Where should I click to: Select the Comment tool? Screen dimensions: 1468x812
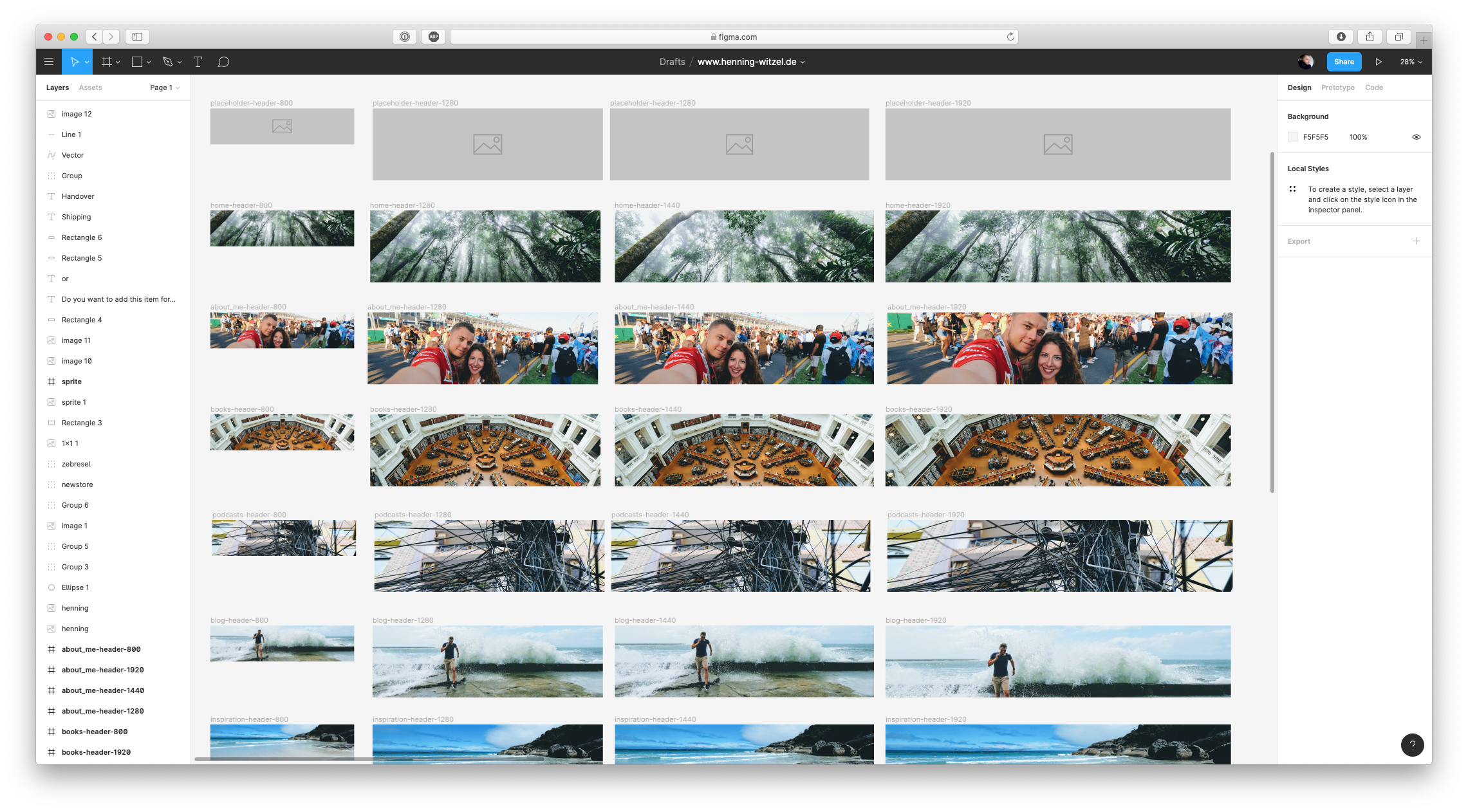[x=223, y=62]
